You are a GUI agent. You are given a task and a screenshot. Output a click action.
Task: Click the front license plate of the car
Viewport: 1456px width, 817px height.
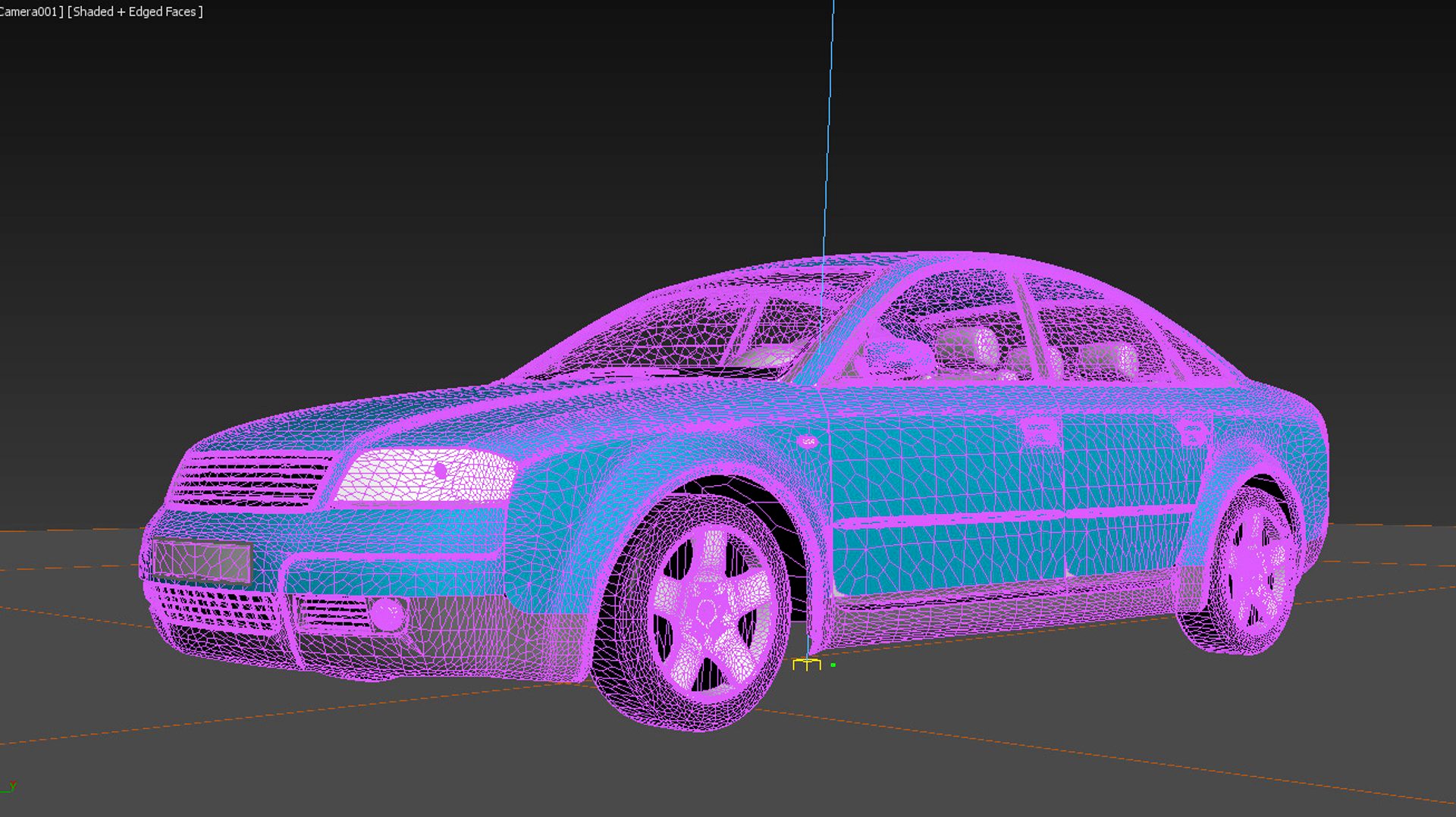201,561
